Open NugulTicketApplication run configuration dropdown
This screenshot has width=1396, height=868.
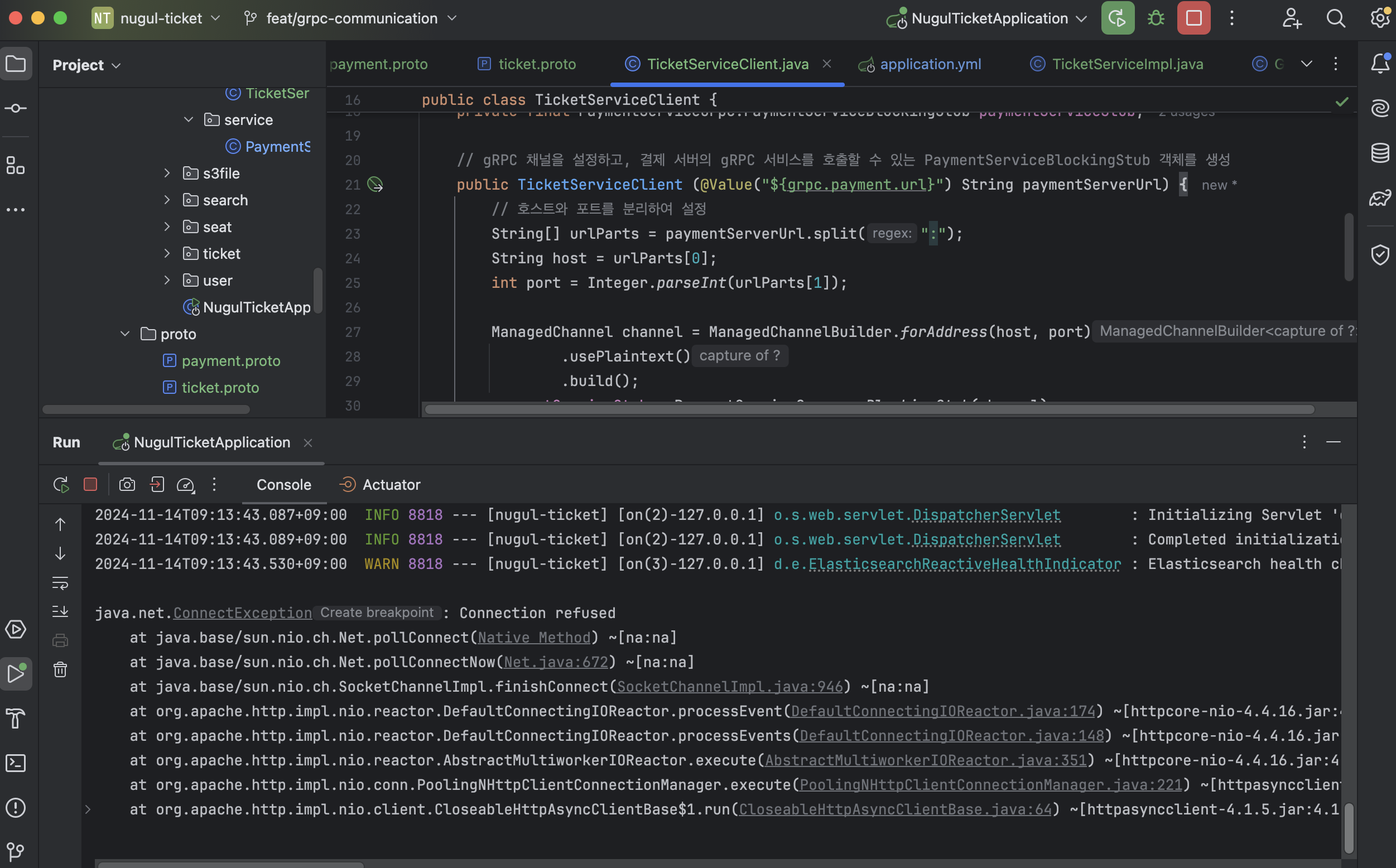[986, 18]
